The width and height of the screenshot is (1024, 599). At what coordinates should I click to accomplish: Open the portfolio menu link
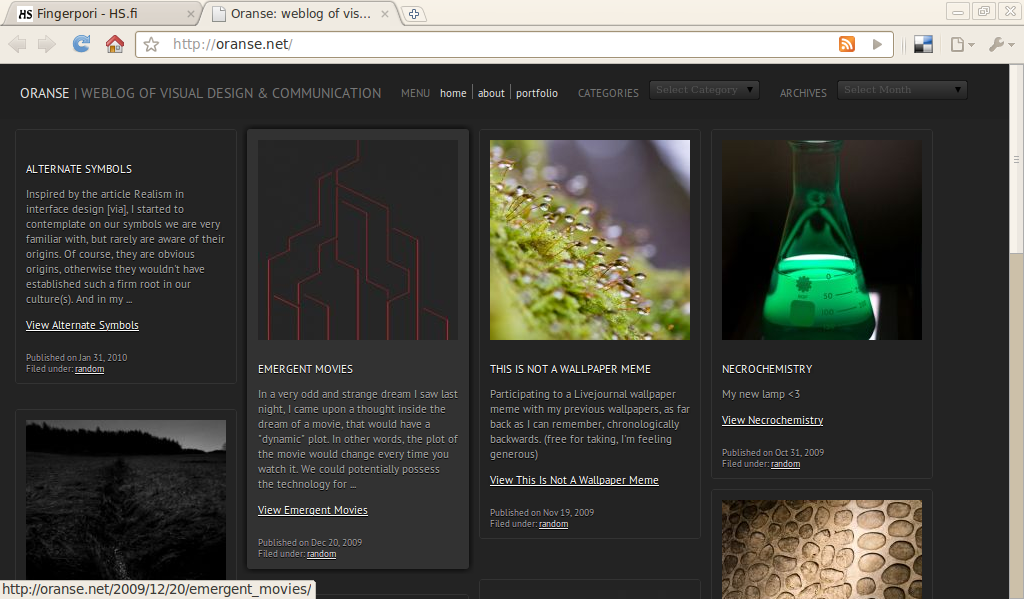537,93
